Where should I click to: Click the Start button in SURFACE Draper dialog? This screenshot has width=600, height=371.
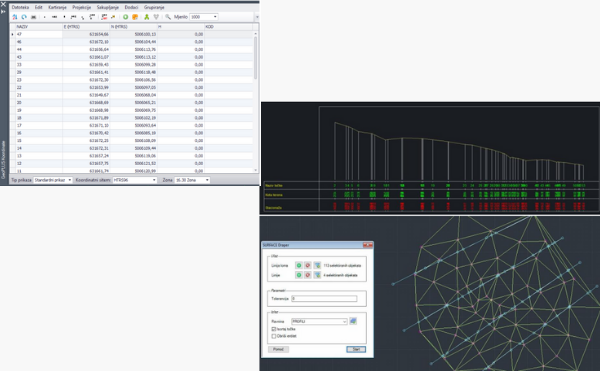(x=356, y=349)
